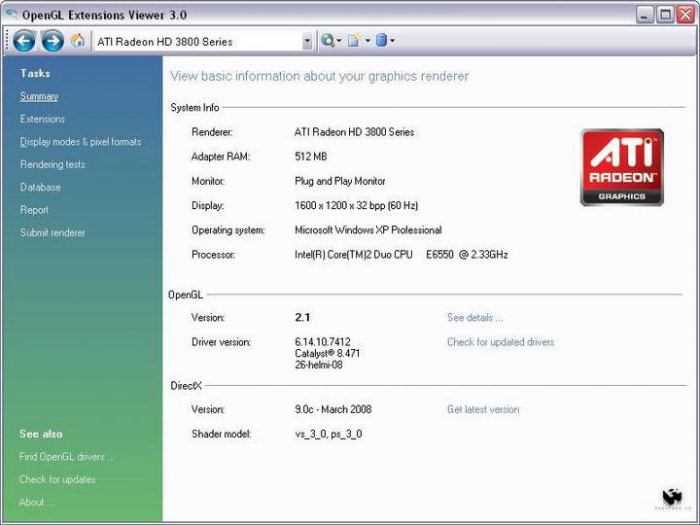
Task: Open the arrow beside the document icon
Action: click(x=367, y=41)
